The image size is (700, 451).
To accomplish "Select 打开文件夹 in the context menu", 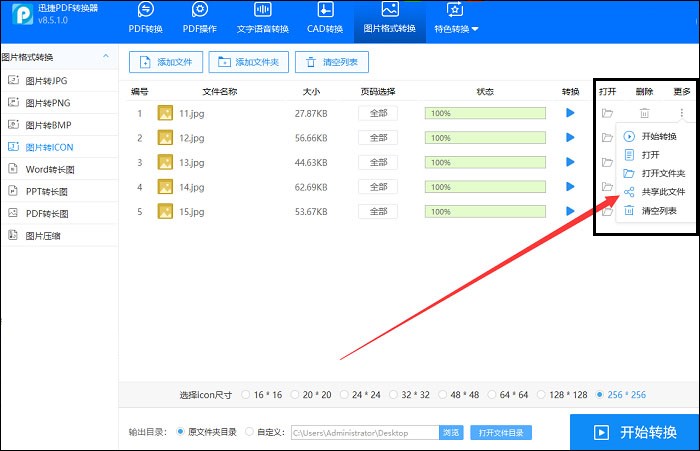I will point(655,173).
